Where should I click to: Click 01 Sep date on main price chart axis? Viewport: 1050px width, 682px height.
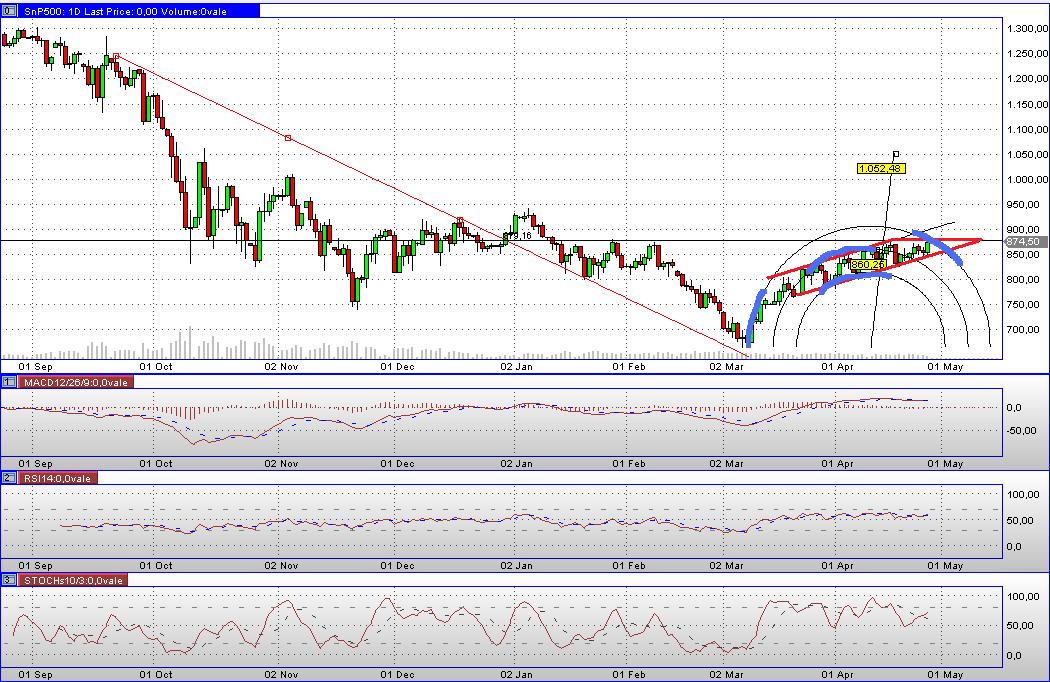click(x=35, y=366)
